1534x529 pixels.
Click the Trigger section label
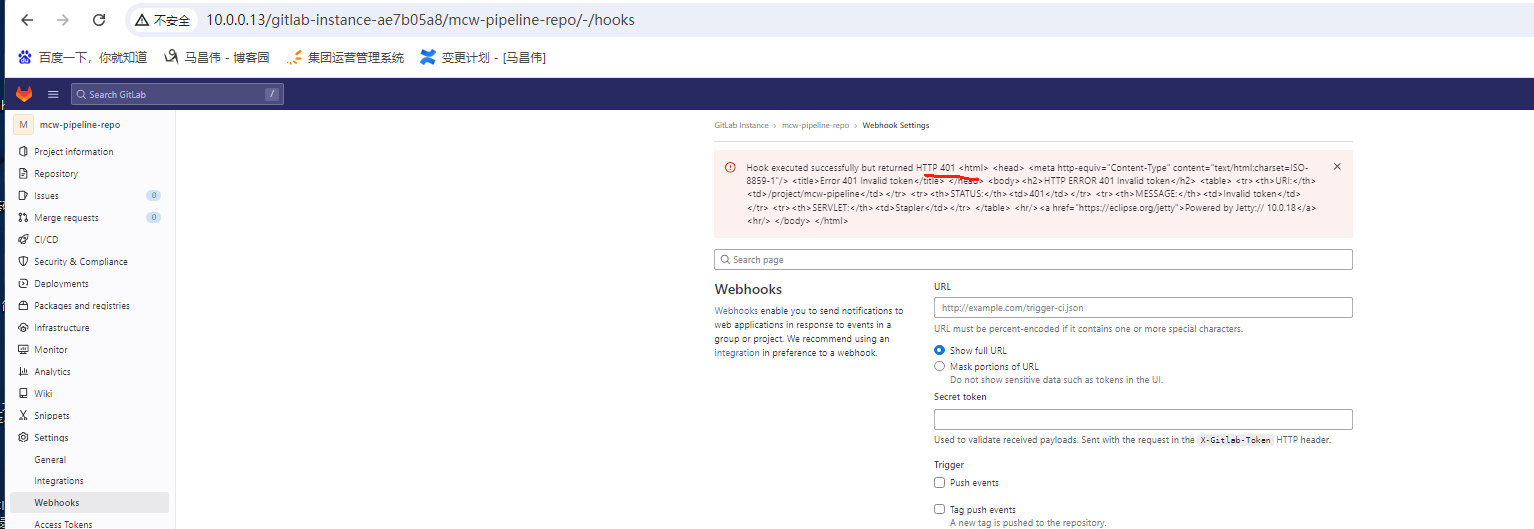pyautogui.click(x=949, y=465)
